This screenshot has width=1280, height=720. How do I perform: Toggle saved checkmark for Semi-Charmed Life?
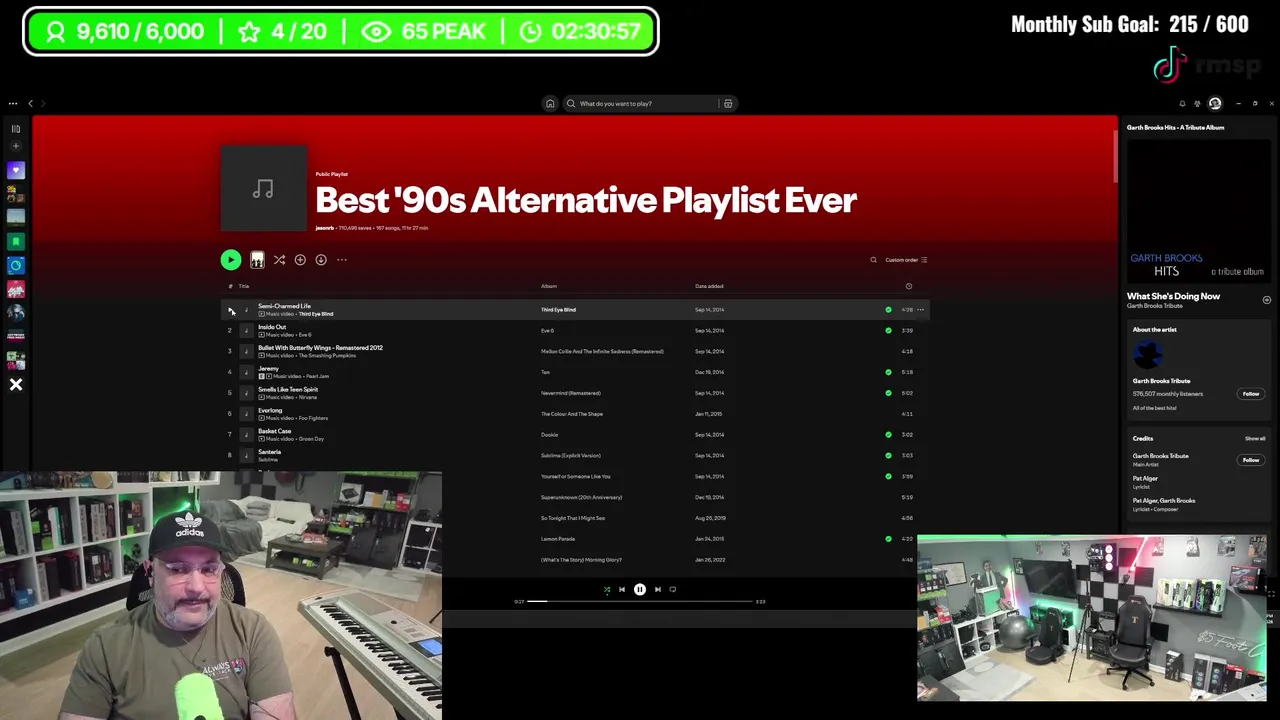point(888,310)
